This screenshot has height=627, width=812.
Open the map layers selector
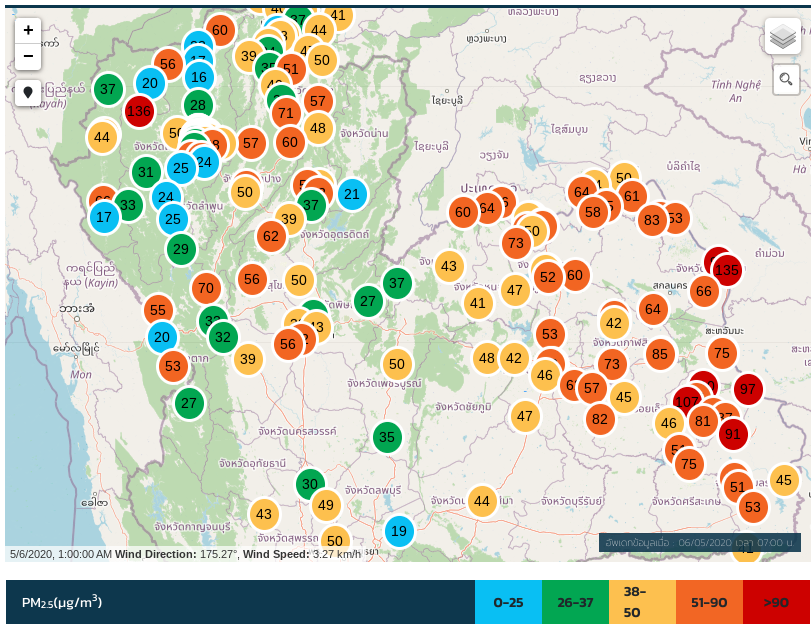pos(783,37)
